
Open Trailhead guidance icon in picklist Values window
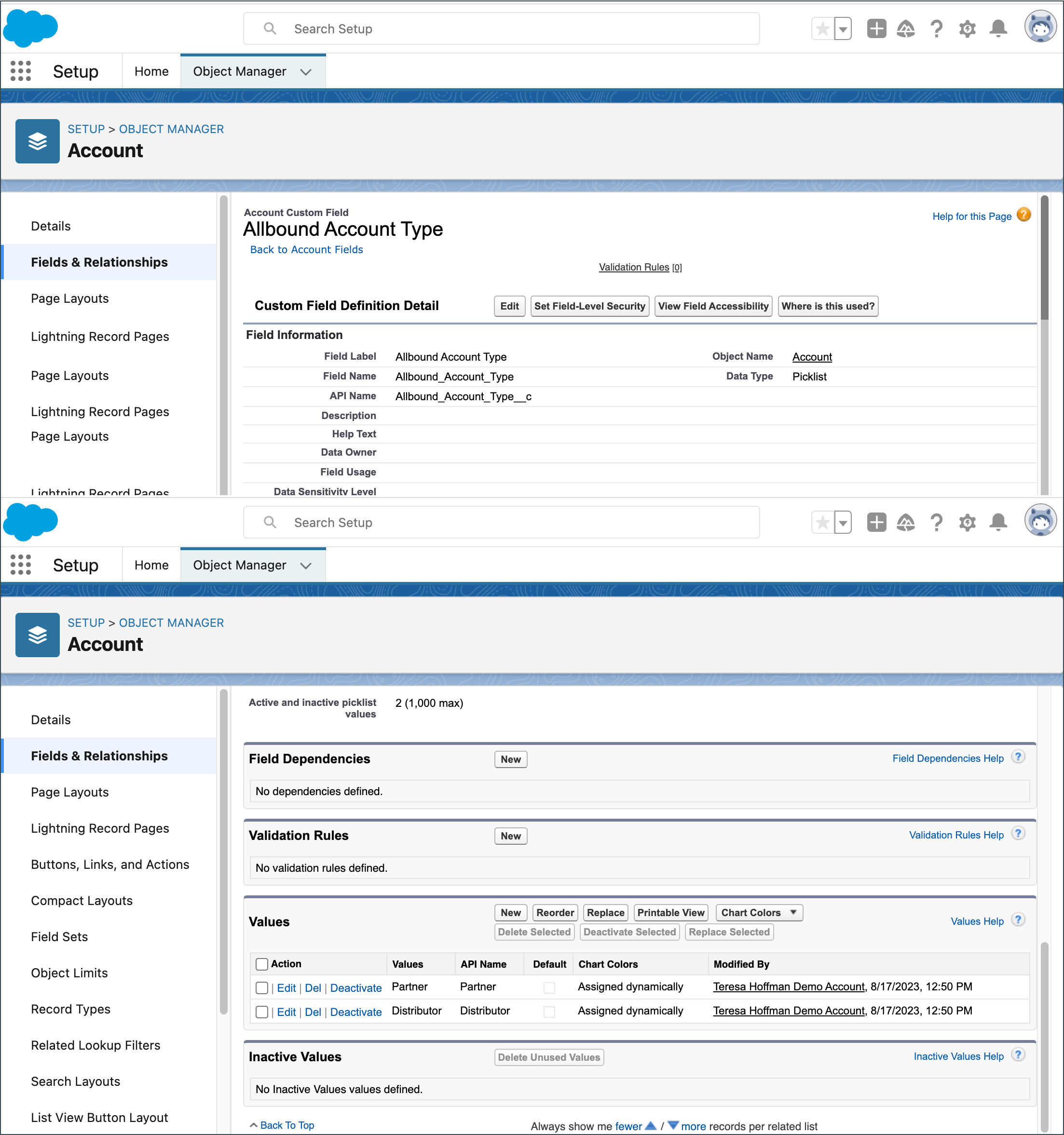(x=906, y=522)
